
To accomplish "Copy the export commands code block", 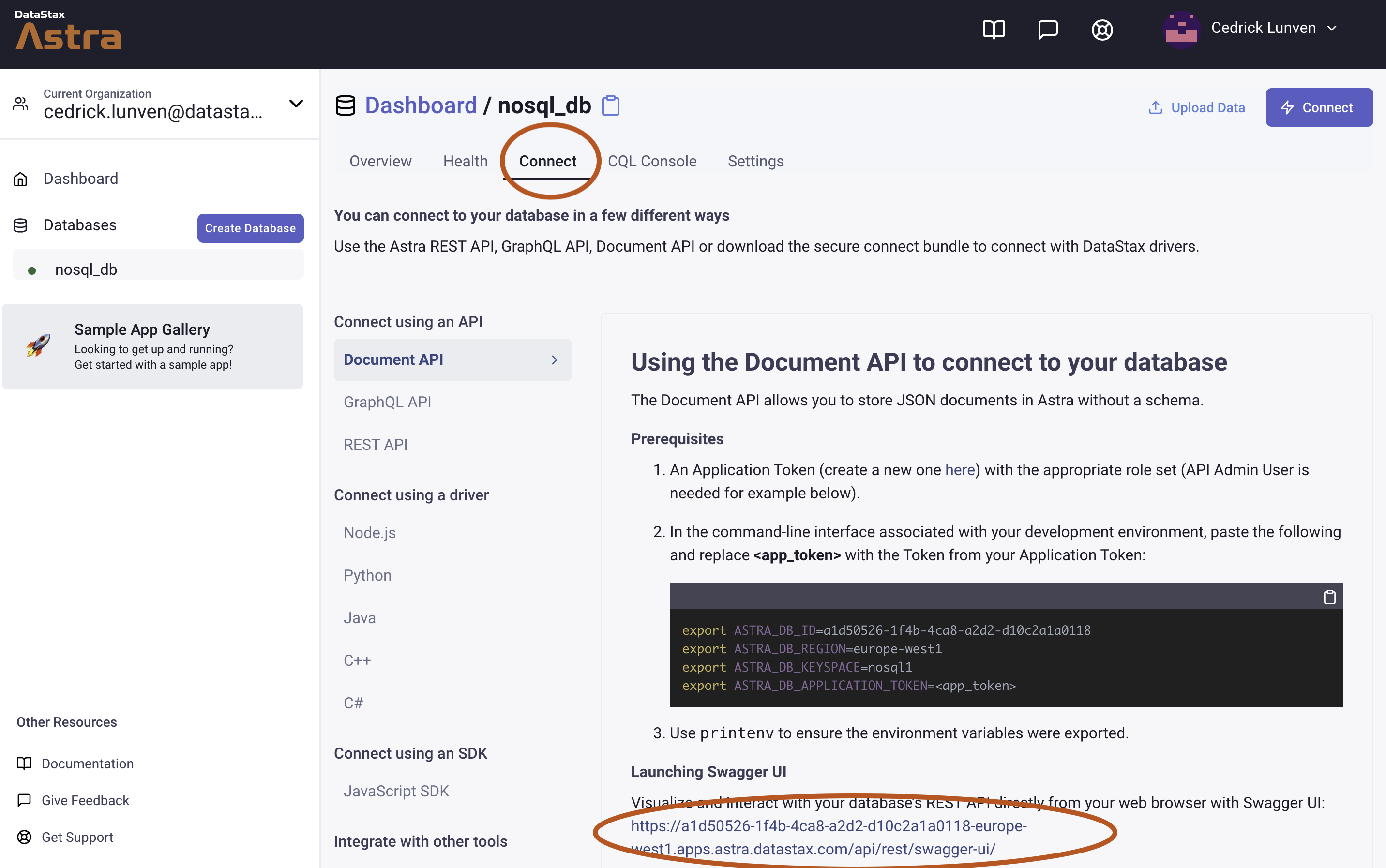I will (1329, 597).
